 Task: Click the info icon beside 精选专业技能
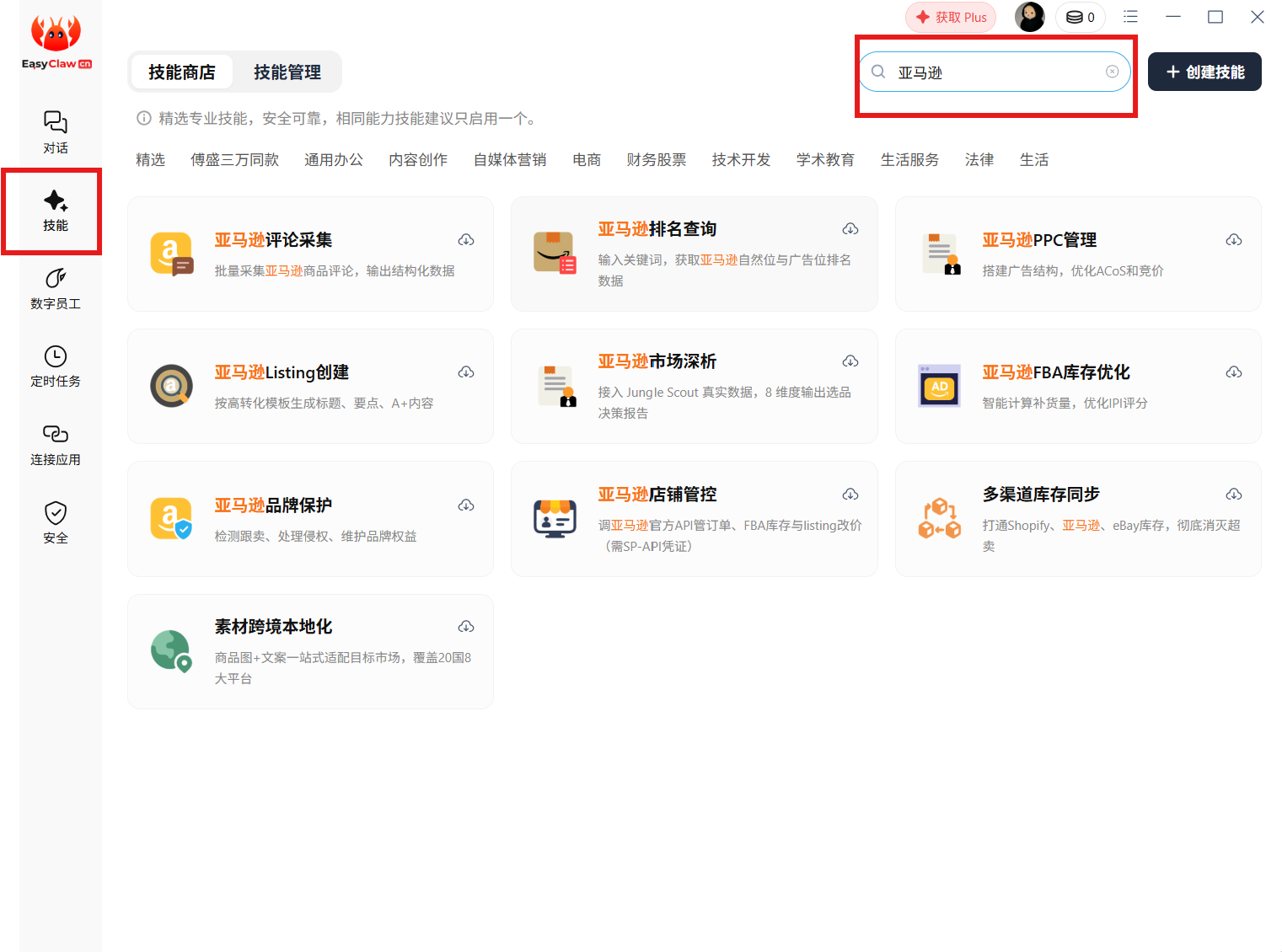144,118
